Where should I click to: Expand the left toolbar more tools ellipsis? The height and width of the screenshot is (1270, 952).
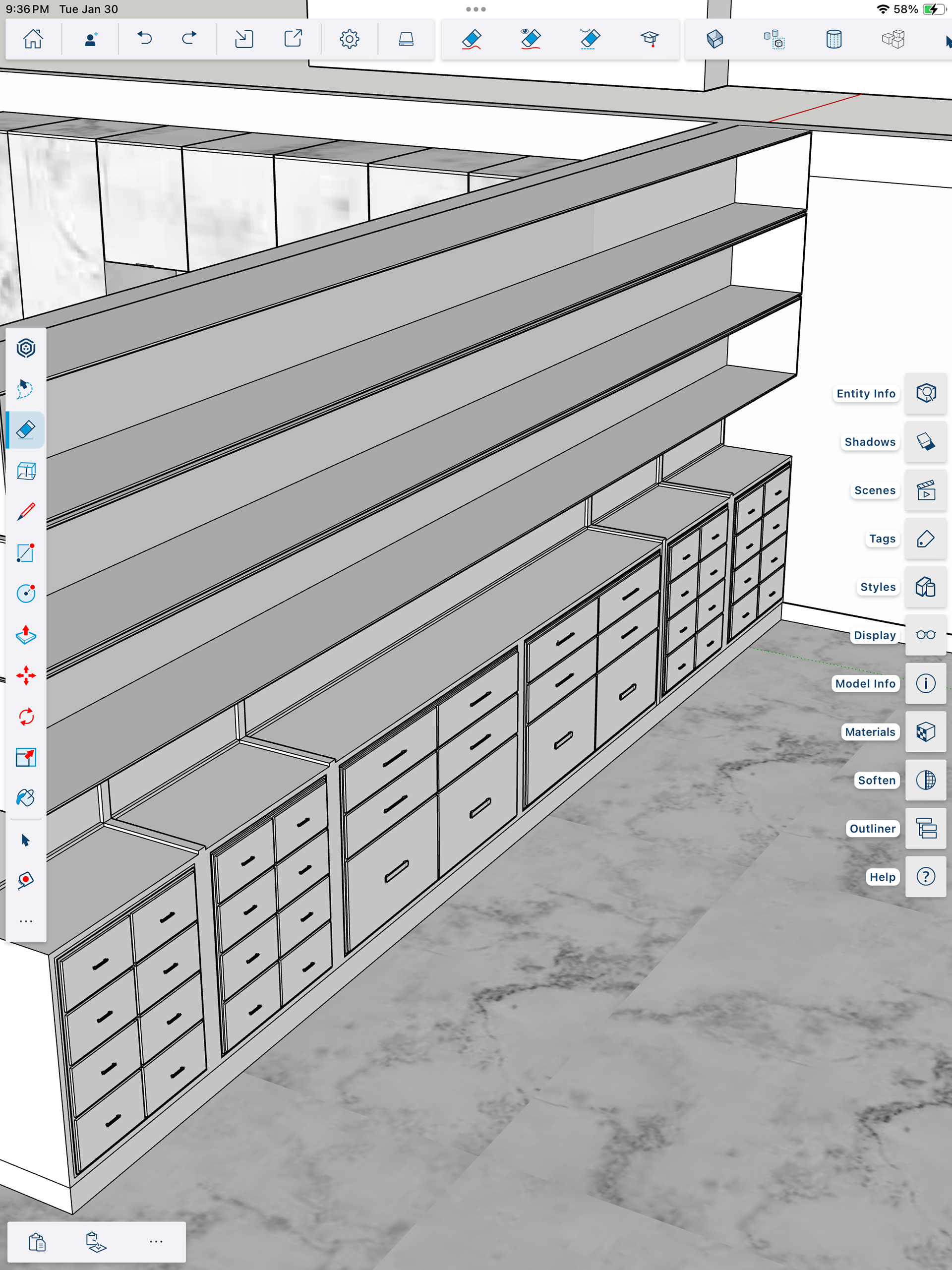26,921
